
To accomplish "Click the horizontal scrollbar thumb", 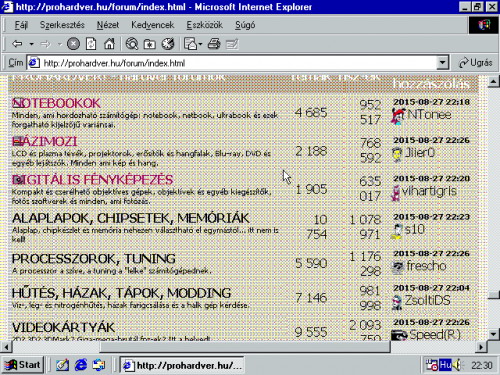I will 245,347.
